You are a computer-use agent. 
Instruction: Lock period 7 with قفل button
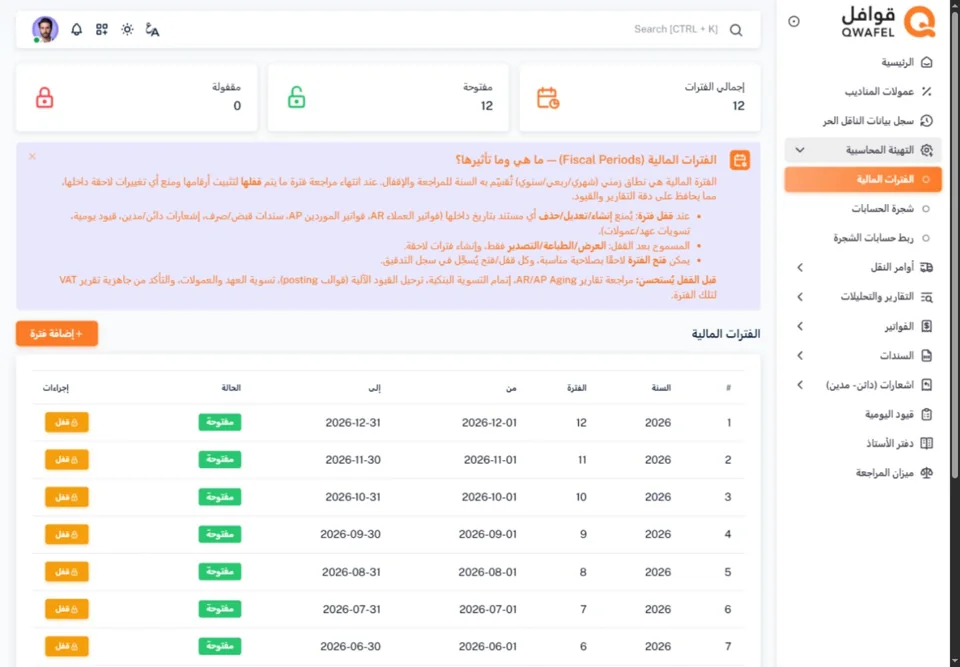coord(67,609)
